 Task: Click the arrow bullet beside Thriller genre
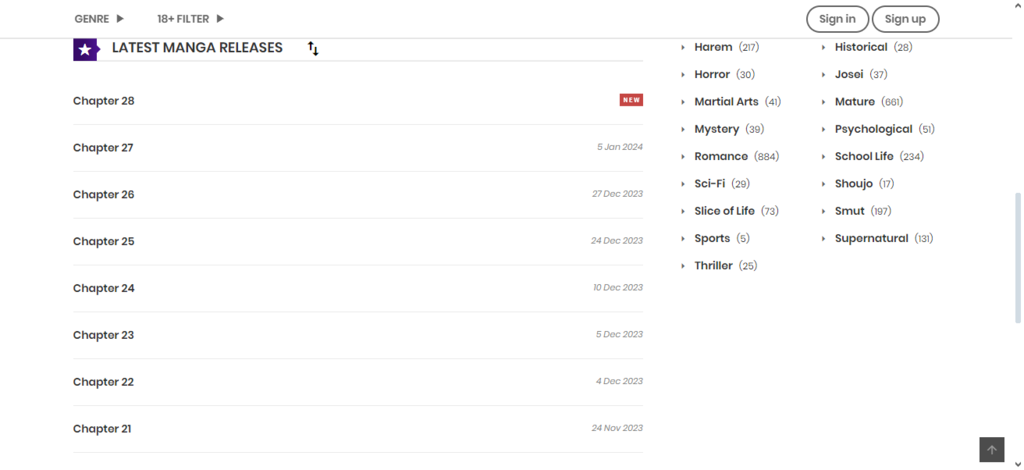point(683,266)
